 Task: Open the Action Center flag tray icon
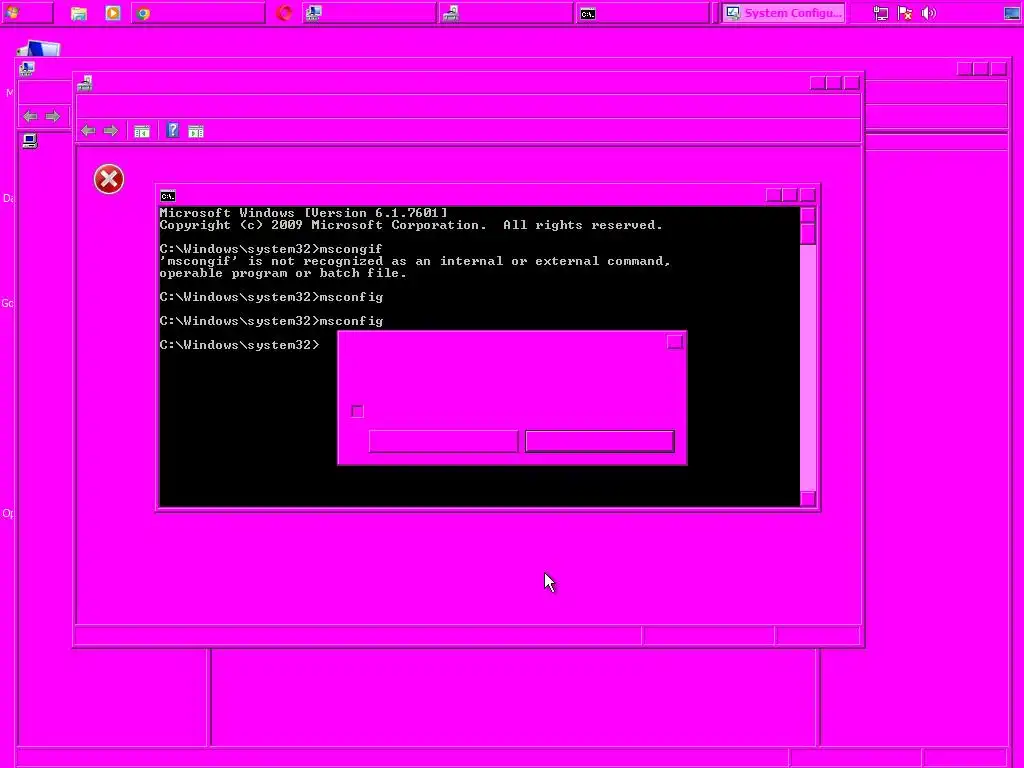click(x=904, y=13)
